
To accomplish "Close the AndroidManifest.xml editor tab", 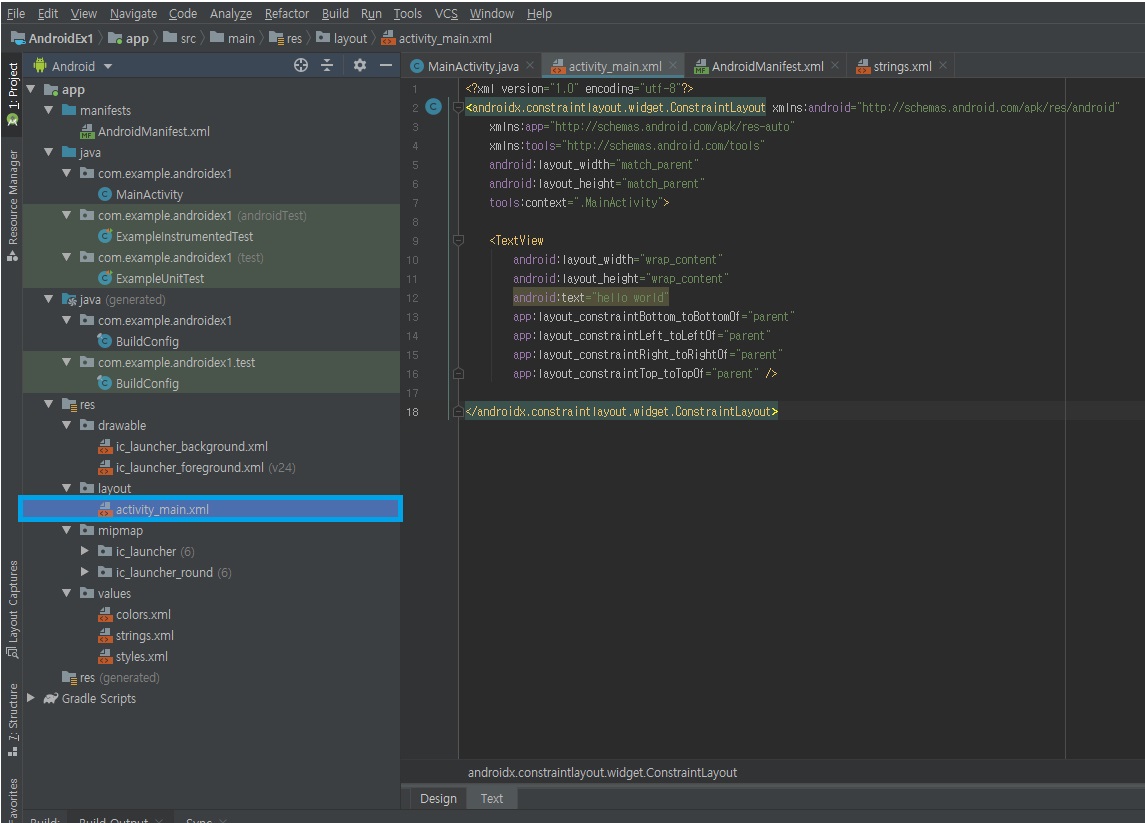I will pyautogui.click(x=835, y=66).
